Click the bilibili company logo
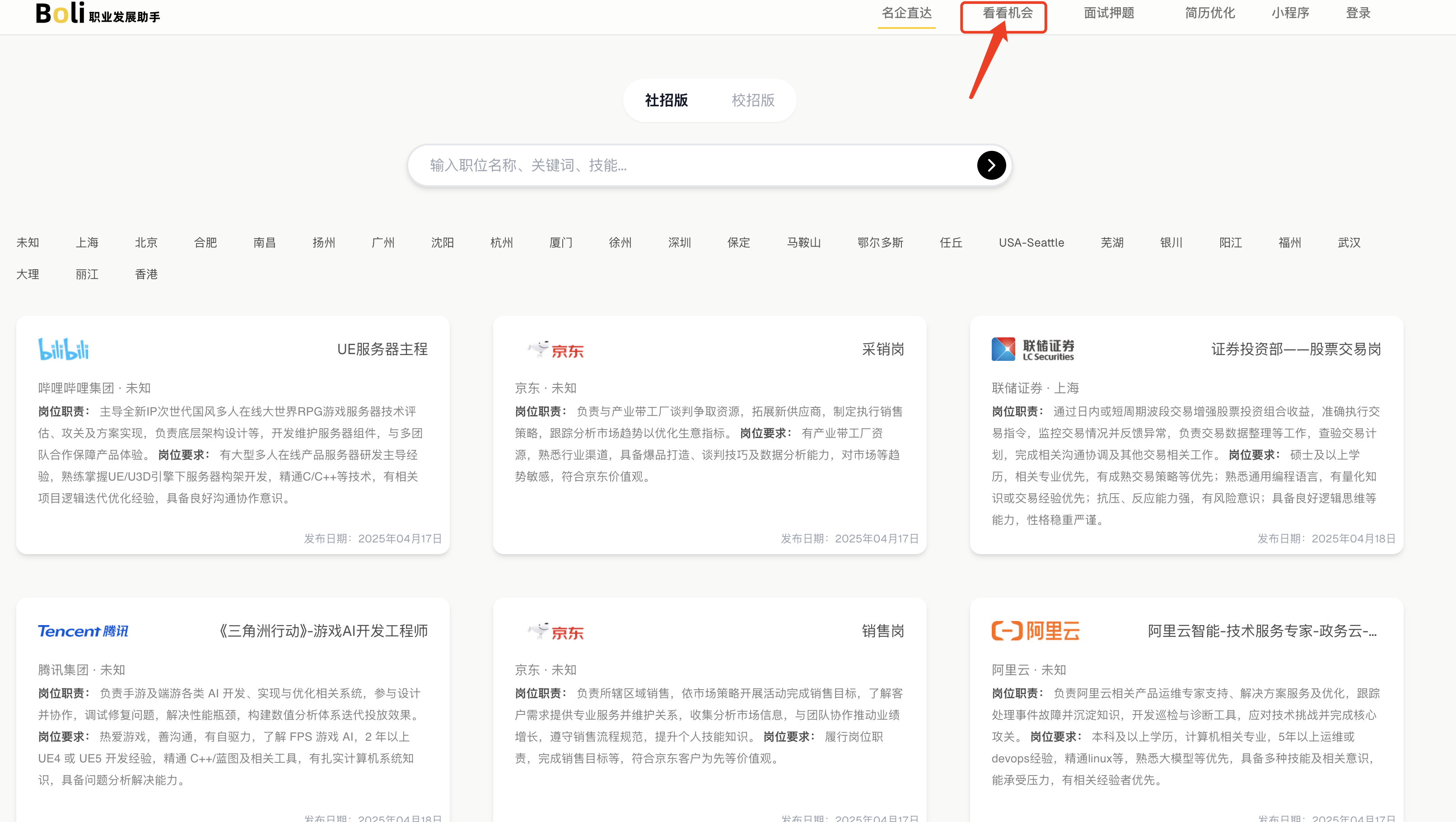The height and width of the screenshot is (822, 1456). (63, 349)
